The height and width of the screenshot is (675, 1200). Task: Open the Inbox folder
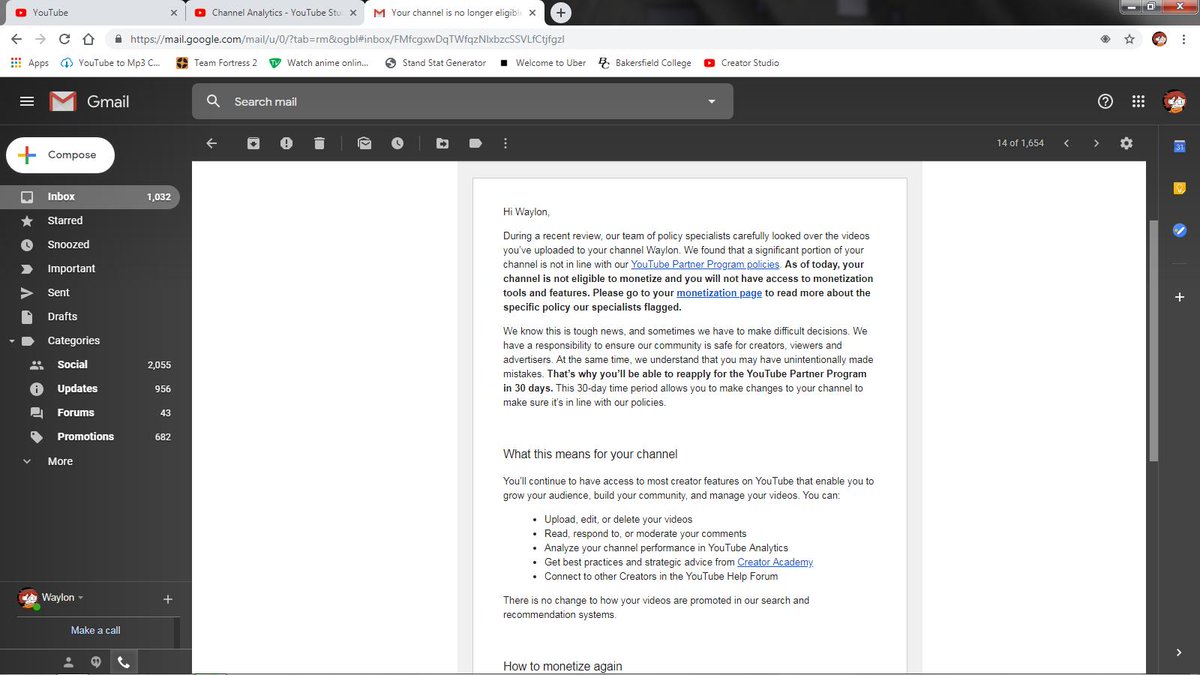(x=90, y=197)
